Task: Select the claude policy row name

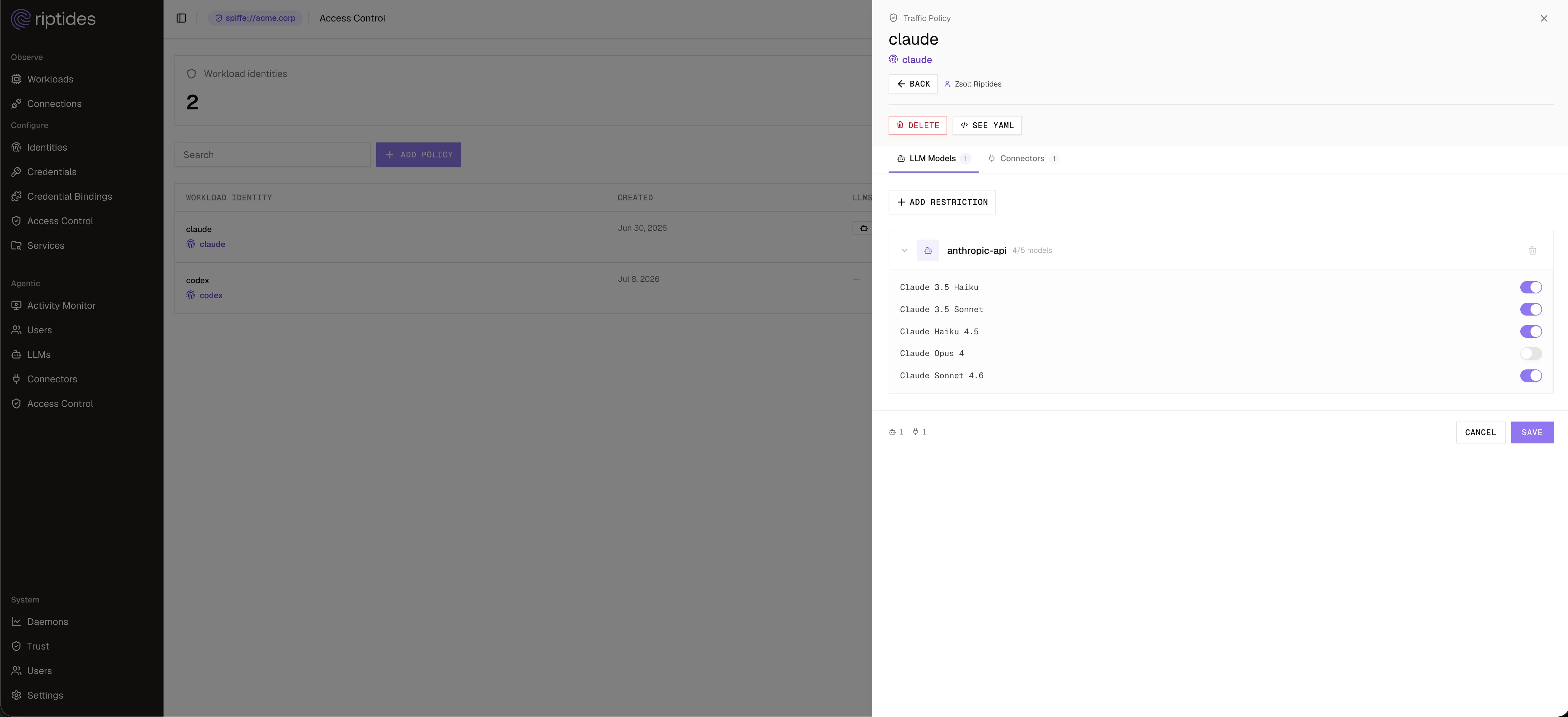Action: click(x=198, y=229)
